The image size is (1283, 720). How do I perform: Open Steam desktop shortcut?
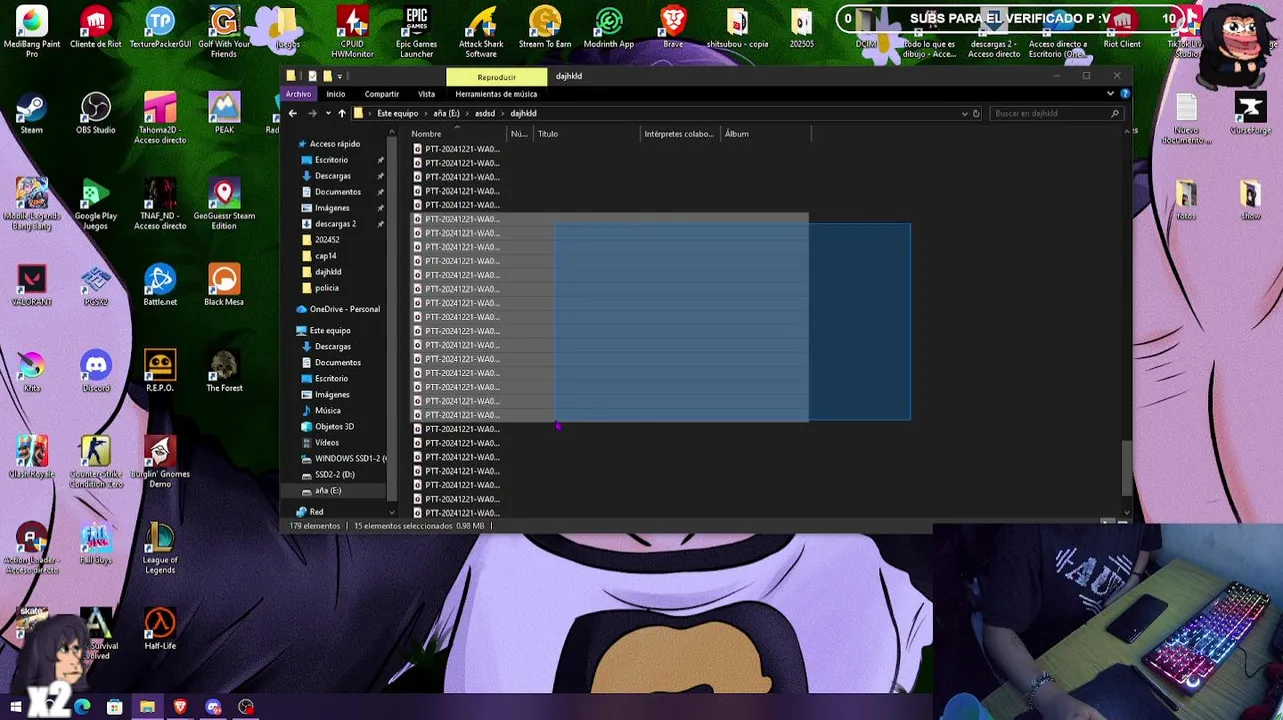point(31,114)
